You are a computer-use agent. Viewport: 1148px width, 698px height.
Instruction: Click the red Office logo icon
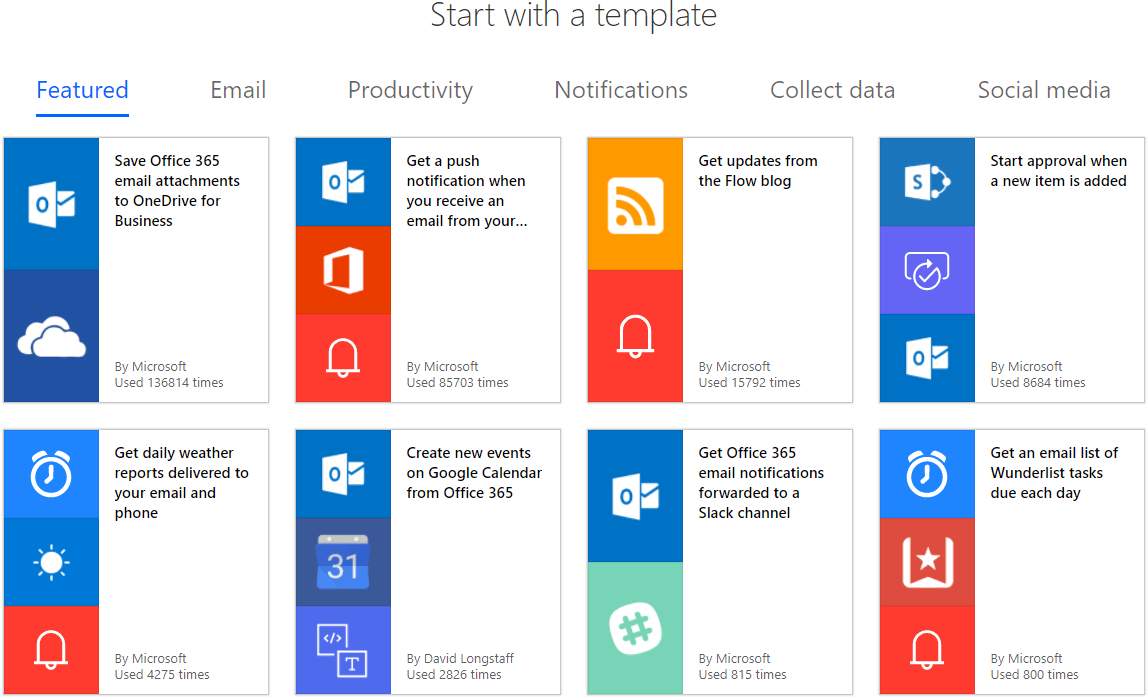tap(343, 270)
